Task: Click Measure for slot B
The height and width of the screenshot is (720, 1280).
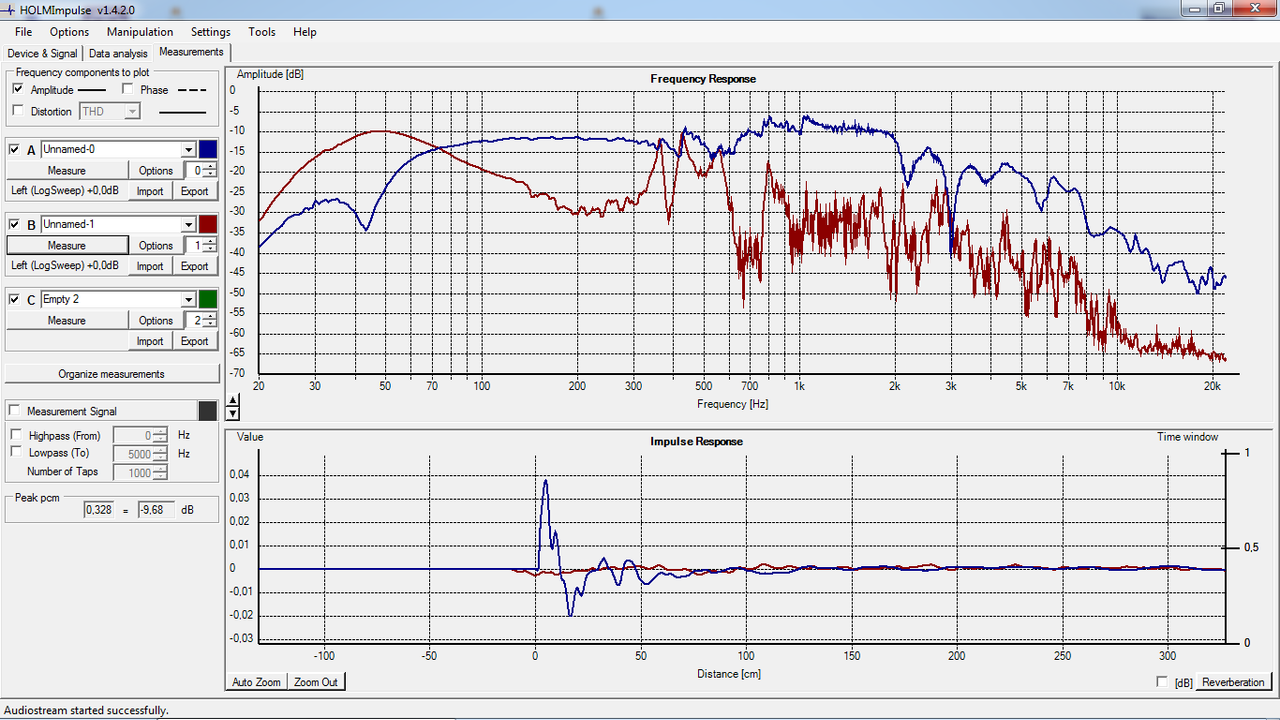Action: [67, 245]
